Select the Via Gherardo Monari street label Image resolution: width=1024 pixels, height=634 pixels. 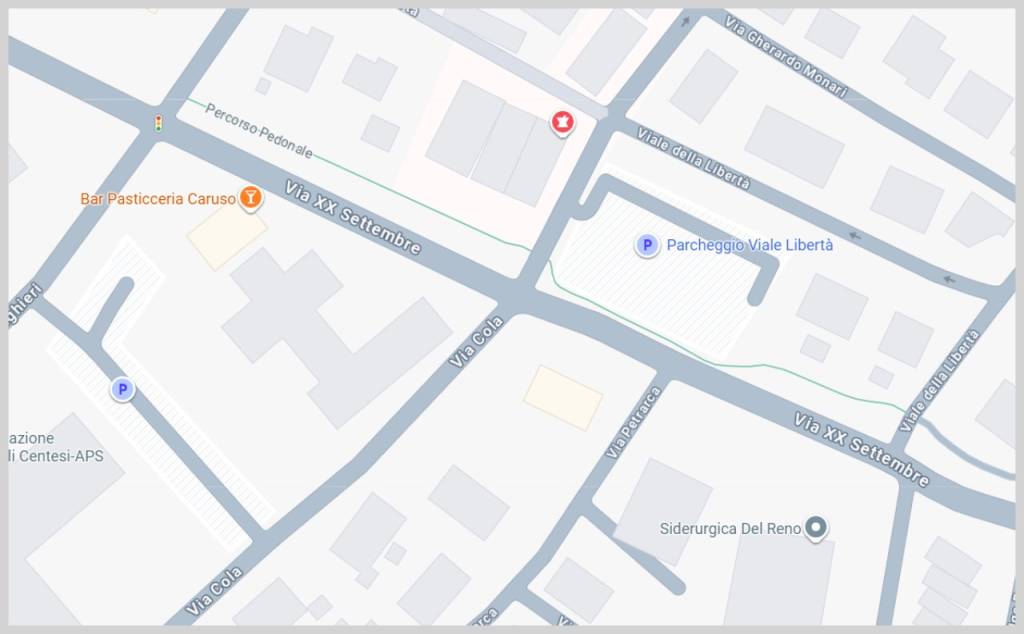coord(786,57)
